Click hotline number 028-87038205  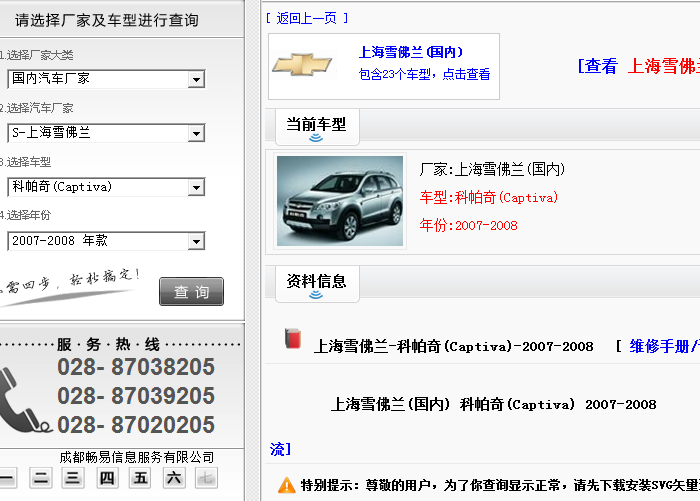136,367
